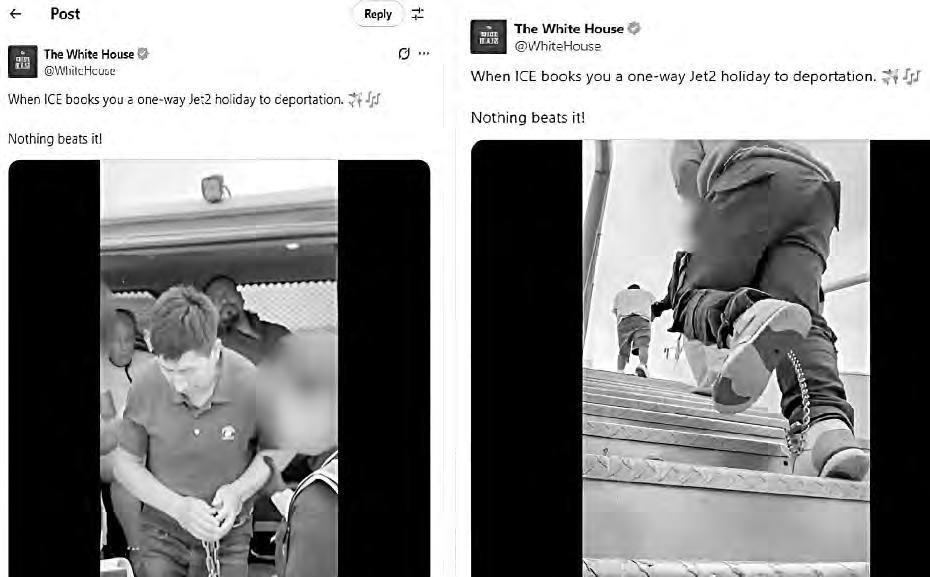Go back using the arrow beside Post

15,14
